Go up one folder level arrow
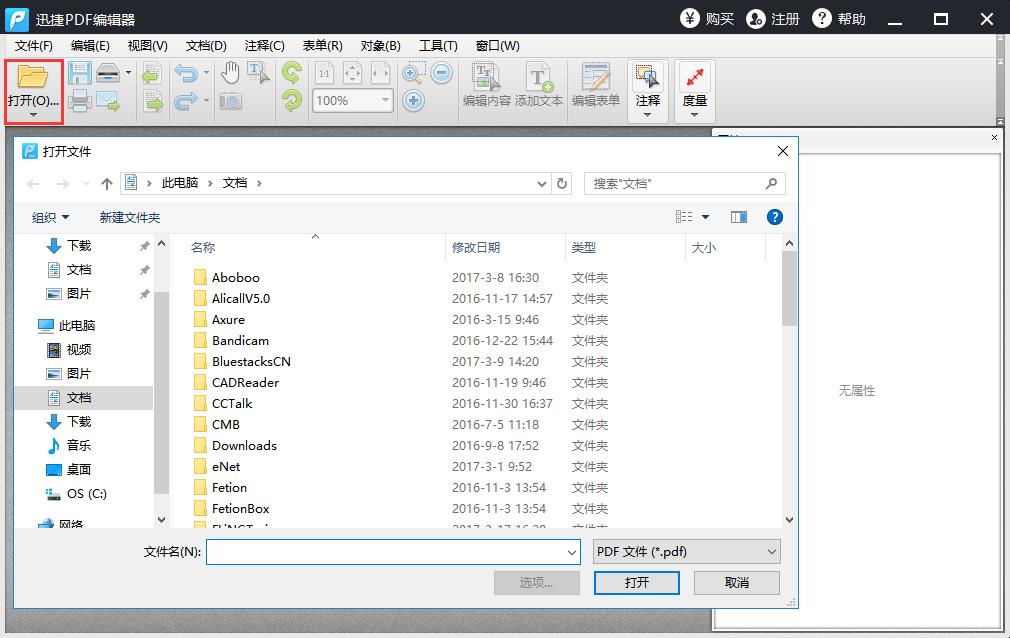 (x=107, y=183)
